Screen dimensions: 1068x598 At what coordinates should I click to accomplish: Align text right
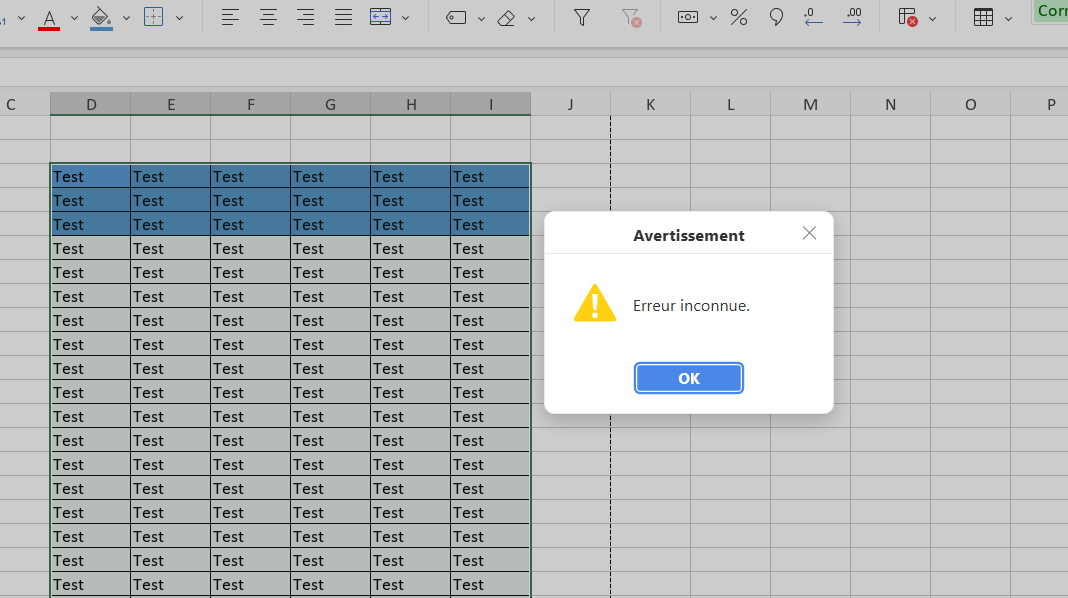click(x=306, y=18)
